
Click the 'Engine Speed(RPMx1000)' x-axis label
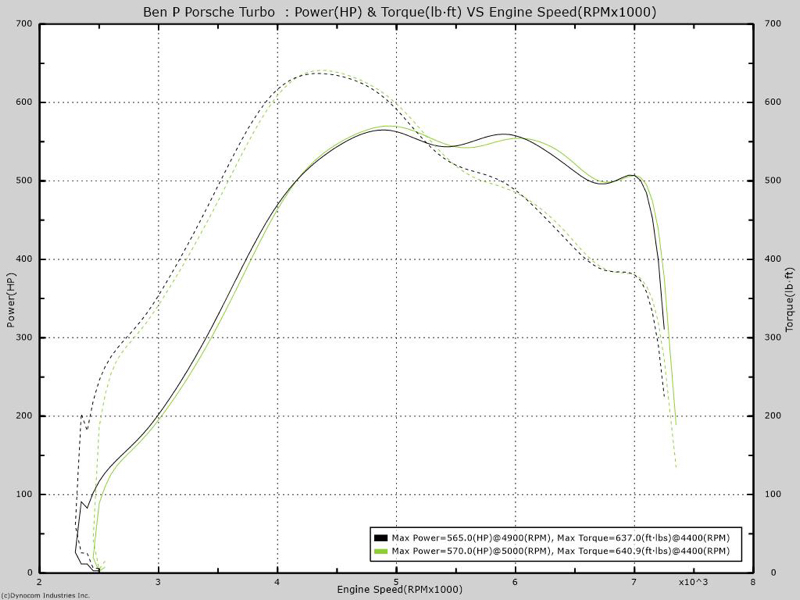pyautogui.click(x=399, y=589)
